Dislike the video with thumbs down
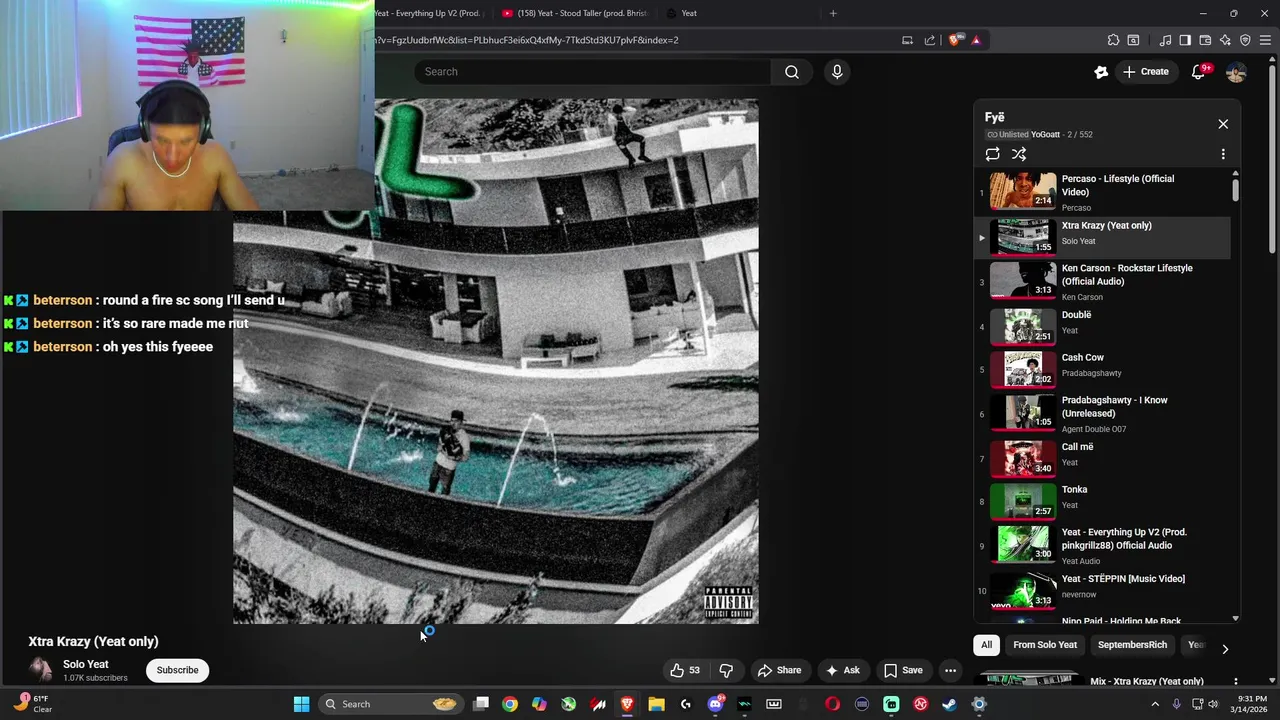The height and width of the screenshot is (720, 1280). [x=726, y=670]
